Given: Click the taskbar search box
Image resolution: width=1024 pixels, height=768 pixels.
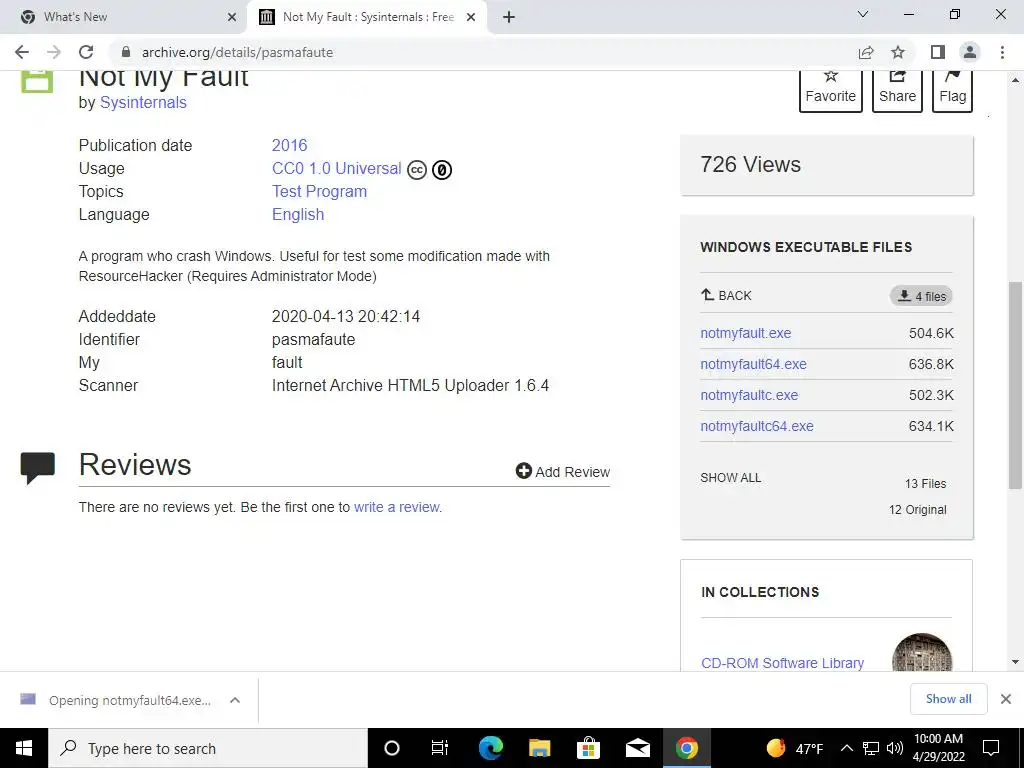Looking at the screenshot, I should pos(208,748).
